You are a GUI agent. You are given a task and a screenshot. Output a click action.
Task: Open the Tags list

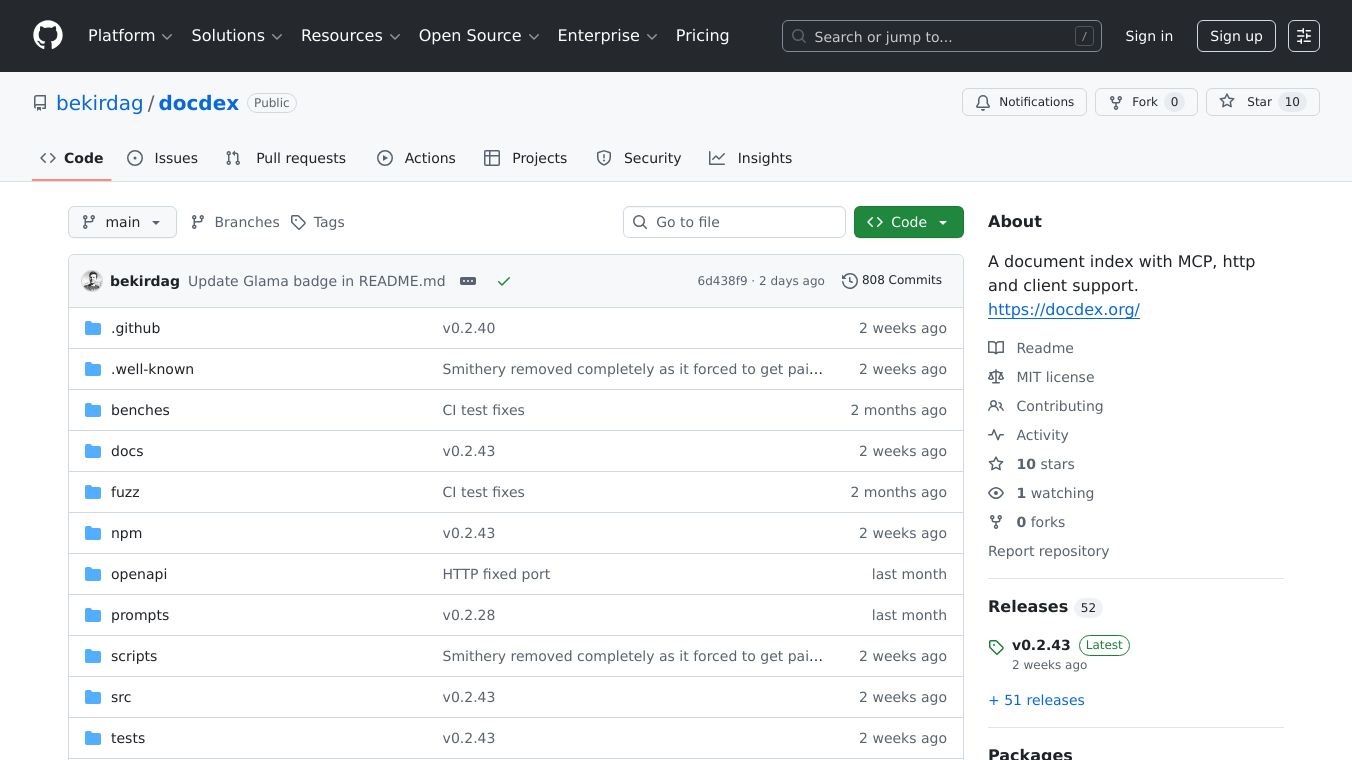318,222
